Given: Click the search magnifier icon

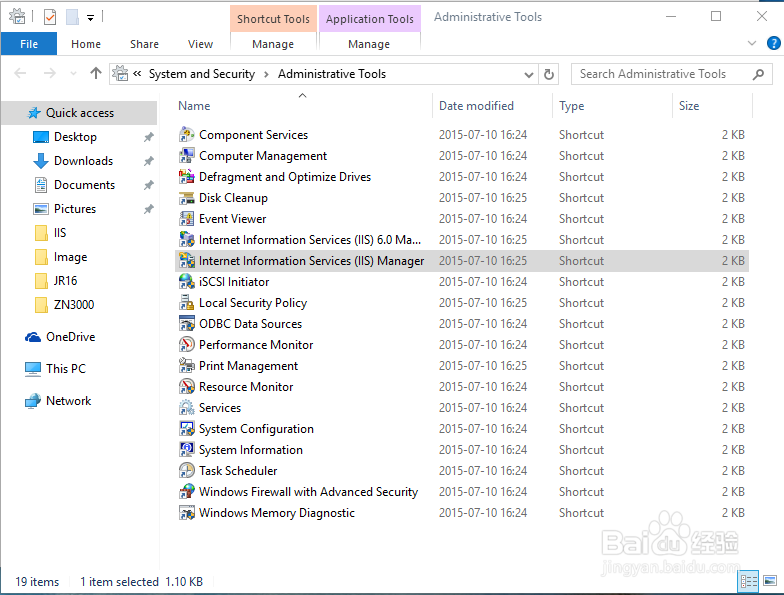Looking at the screenshot, I should pos(758,74).
